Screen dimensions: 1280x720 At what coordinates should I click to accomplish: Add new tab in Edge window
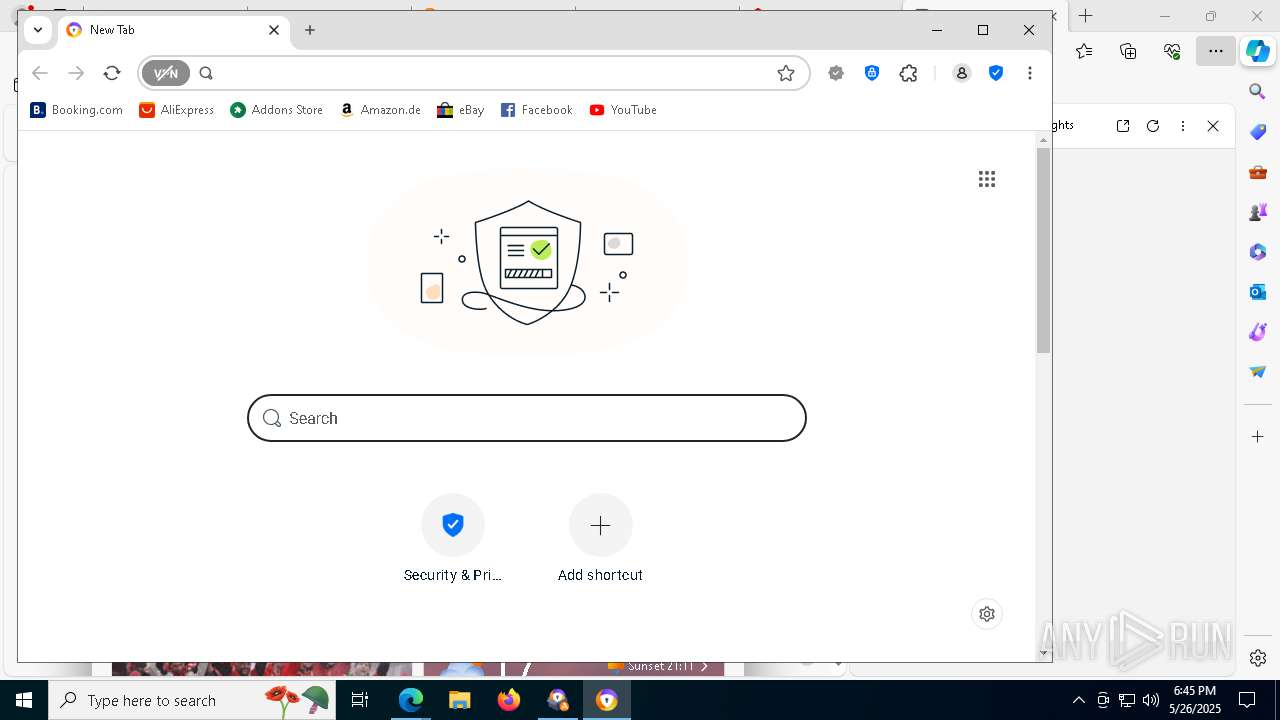[x=1086, y=16]
